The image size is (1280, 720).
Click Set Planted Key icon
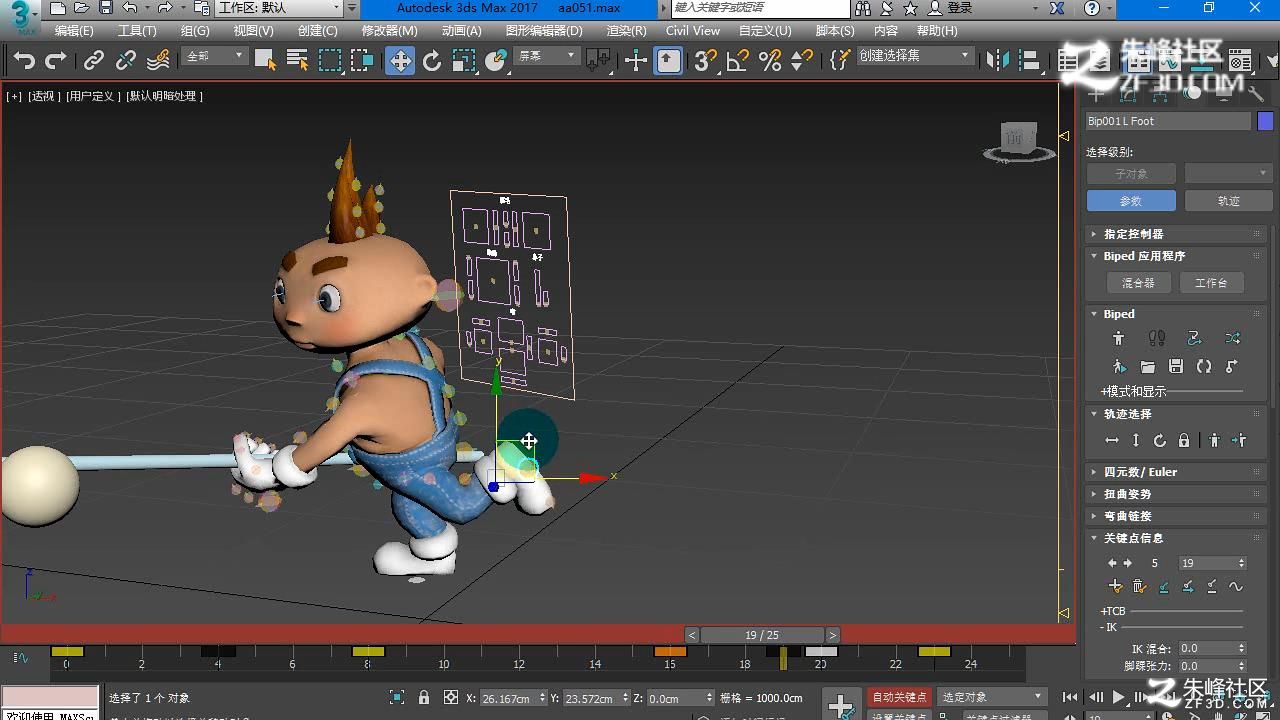[x=1164, y=587]
